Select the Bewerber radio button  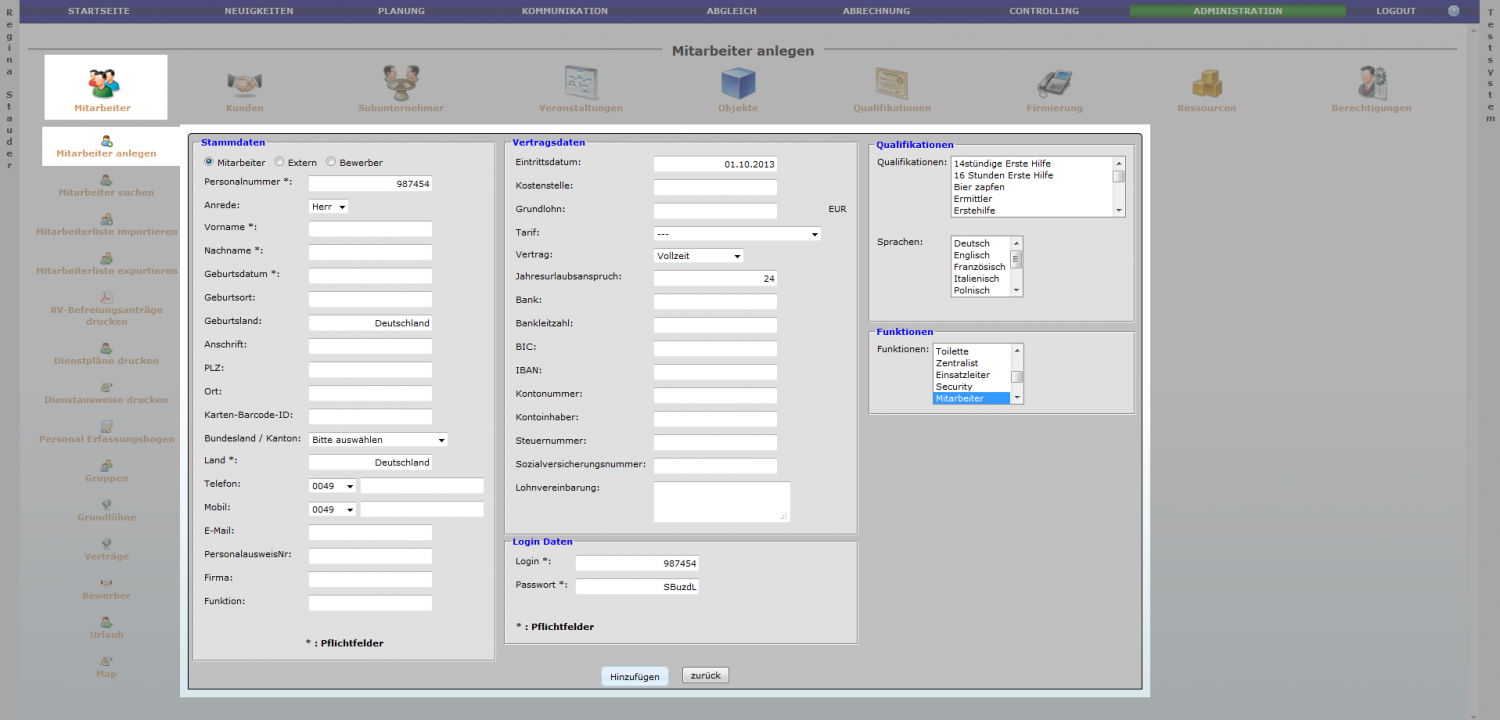click(331, 162)
